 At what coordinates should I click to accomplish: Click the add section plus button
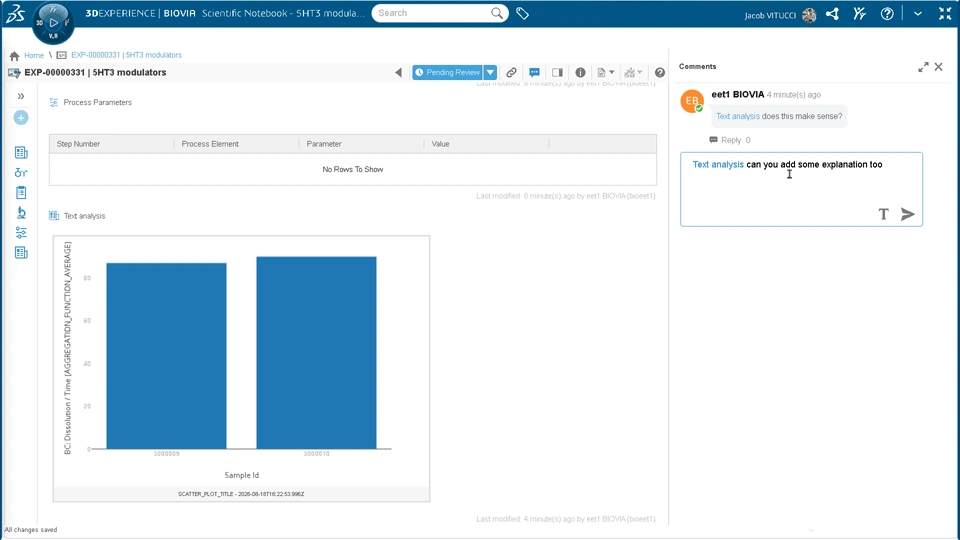pyautogui.click(x=21, y=118)
